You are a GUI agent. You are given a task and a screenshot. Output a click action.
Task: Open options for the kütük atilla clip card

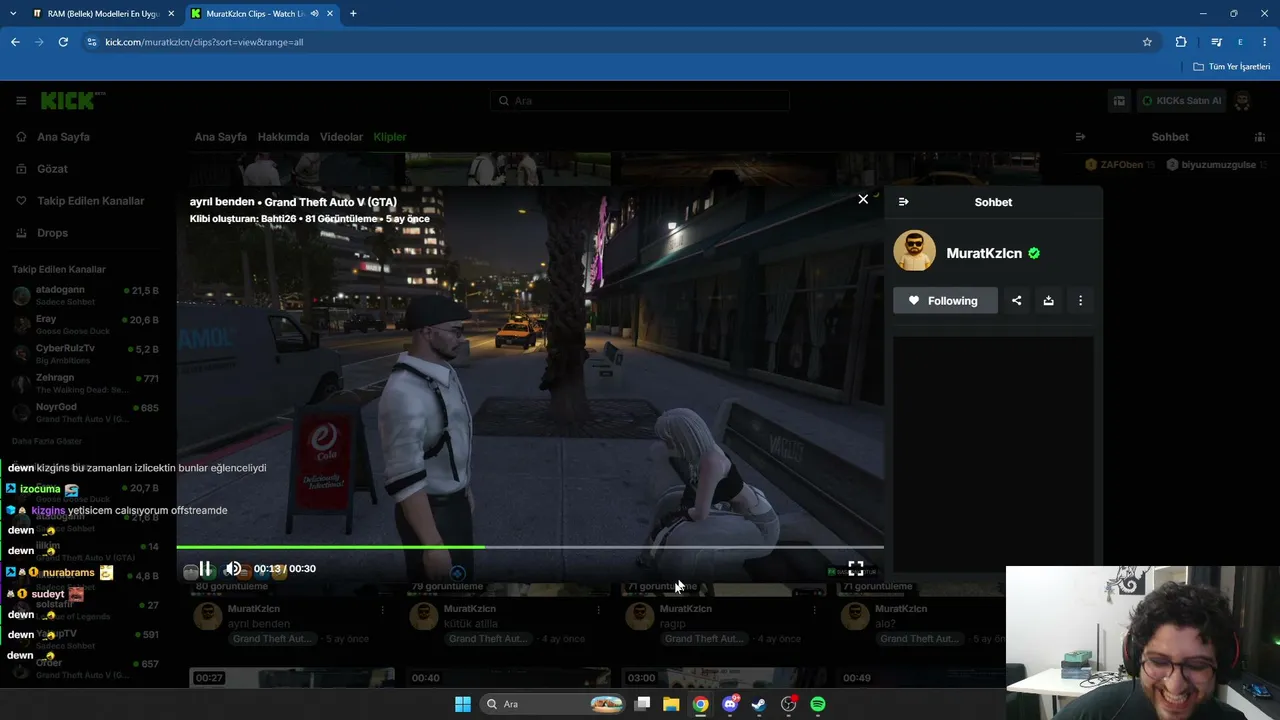coord(598,609)
